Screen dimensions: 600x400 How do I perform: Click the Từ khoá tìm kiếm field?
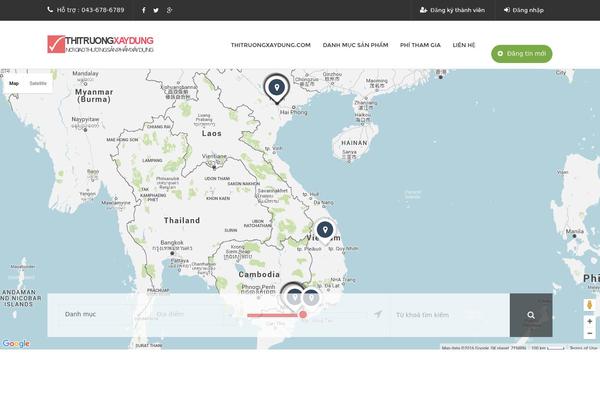pos(448,315)
